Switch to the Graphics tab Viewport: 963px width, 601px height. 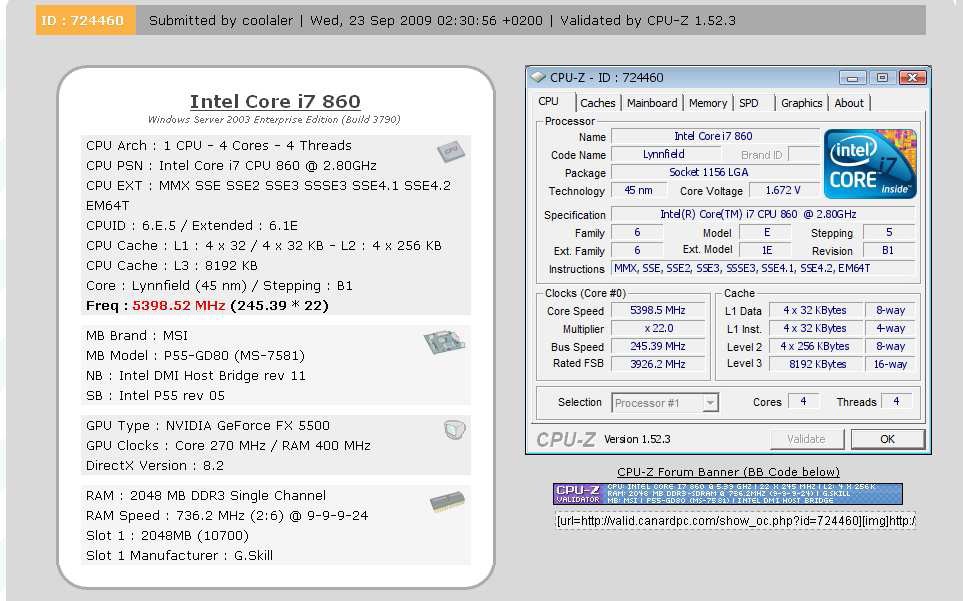pyautogui.click(x=801, y=103)
